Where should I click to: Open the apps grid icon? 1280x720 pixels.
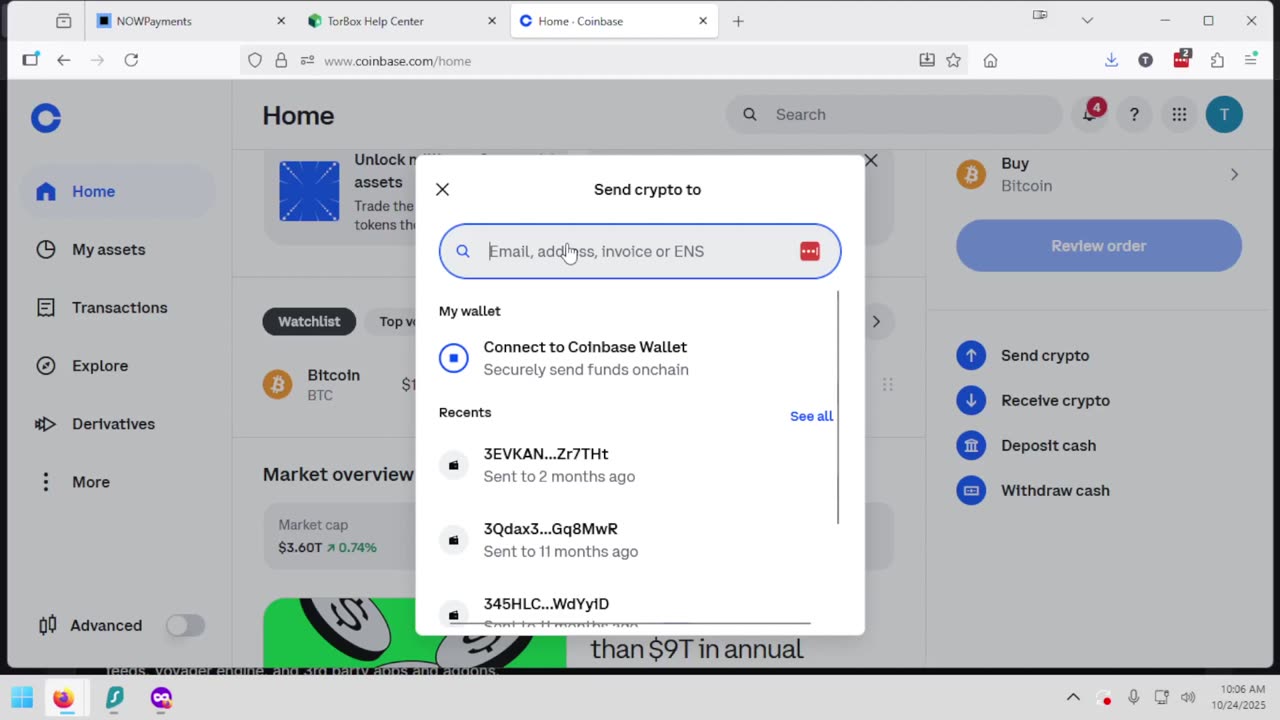click(x=1179, y=114)
